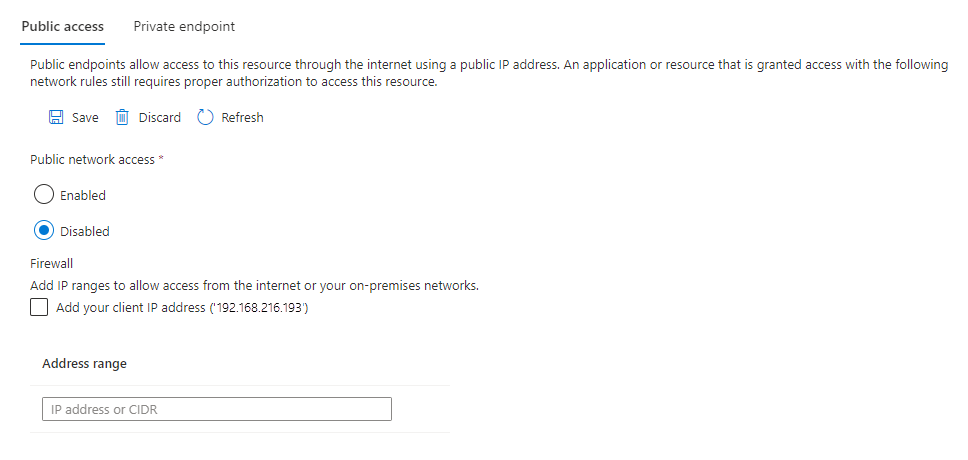The width and height of the screenshot is (968, 460).
Task: Focus the IP address or CIDR field
Action: pyautogui.click(x=216, y=410)
